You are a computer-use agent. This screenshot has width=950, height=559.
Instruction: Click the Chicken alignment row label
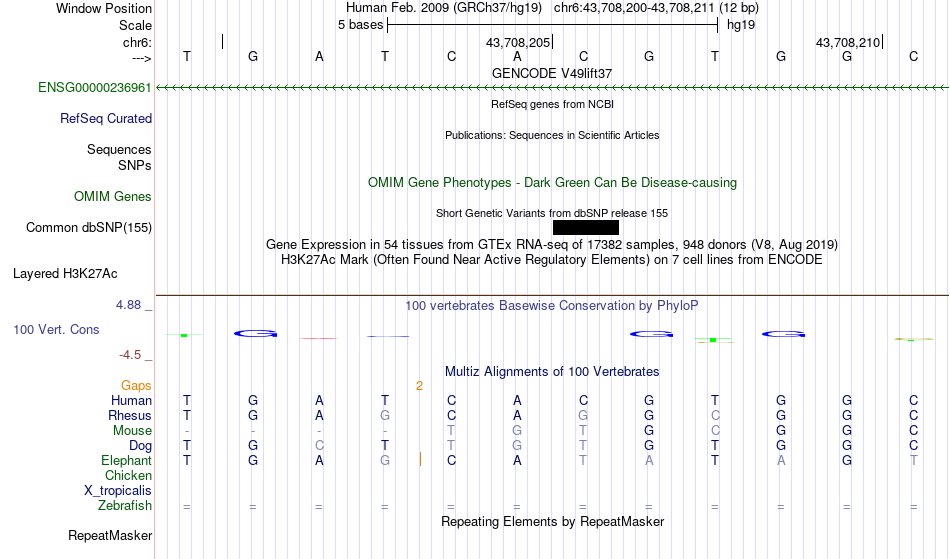[128, 476]
